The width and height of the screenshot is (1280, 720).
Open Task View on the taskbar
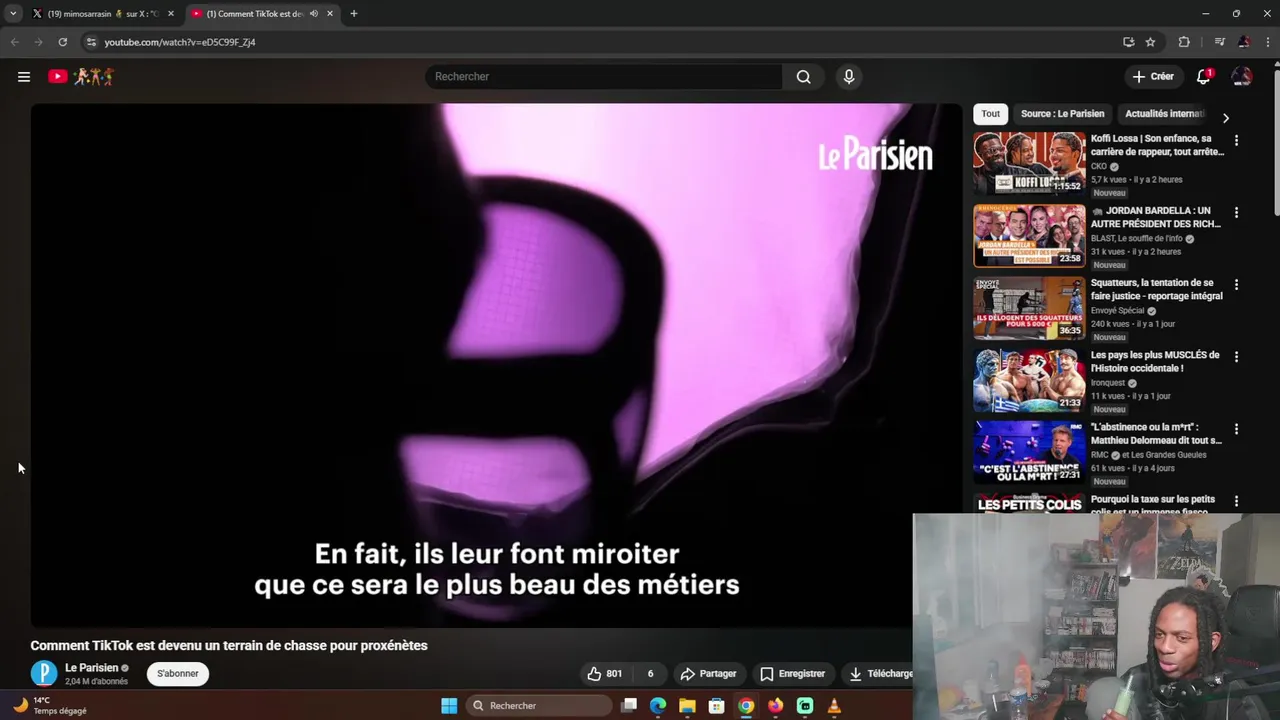[629, 706]
